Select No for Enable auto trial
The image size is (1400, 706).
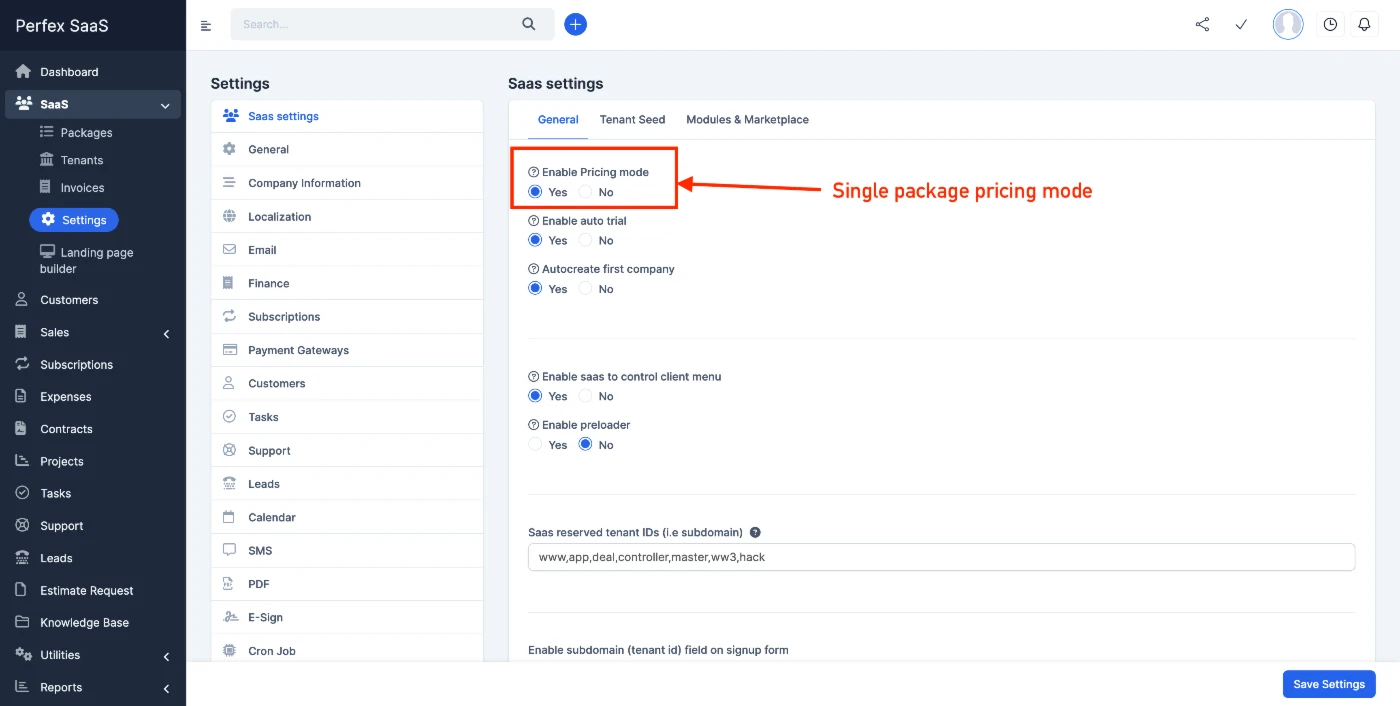tap(586, 240)
